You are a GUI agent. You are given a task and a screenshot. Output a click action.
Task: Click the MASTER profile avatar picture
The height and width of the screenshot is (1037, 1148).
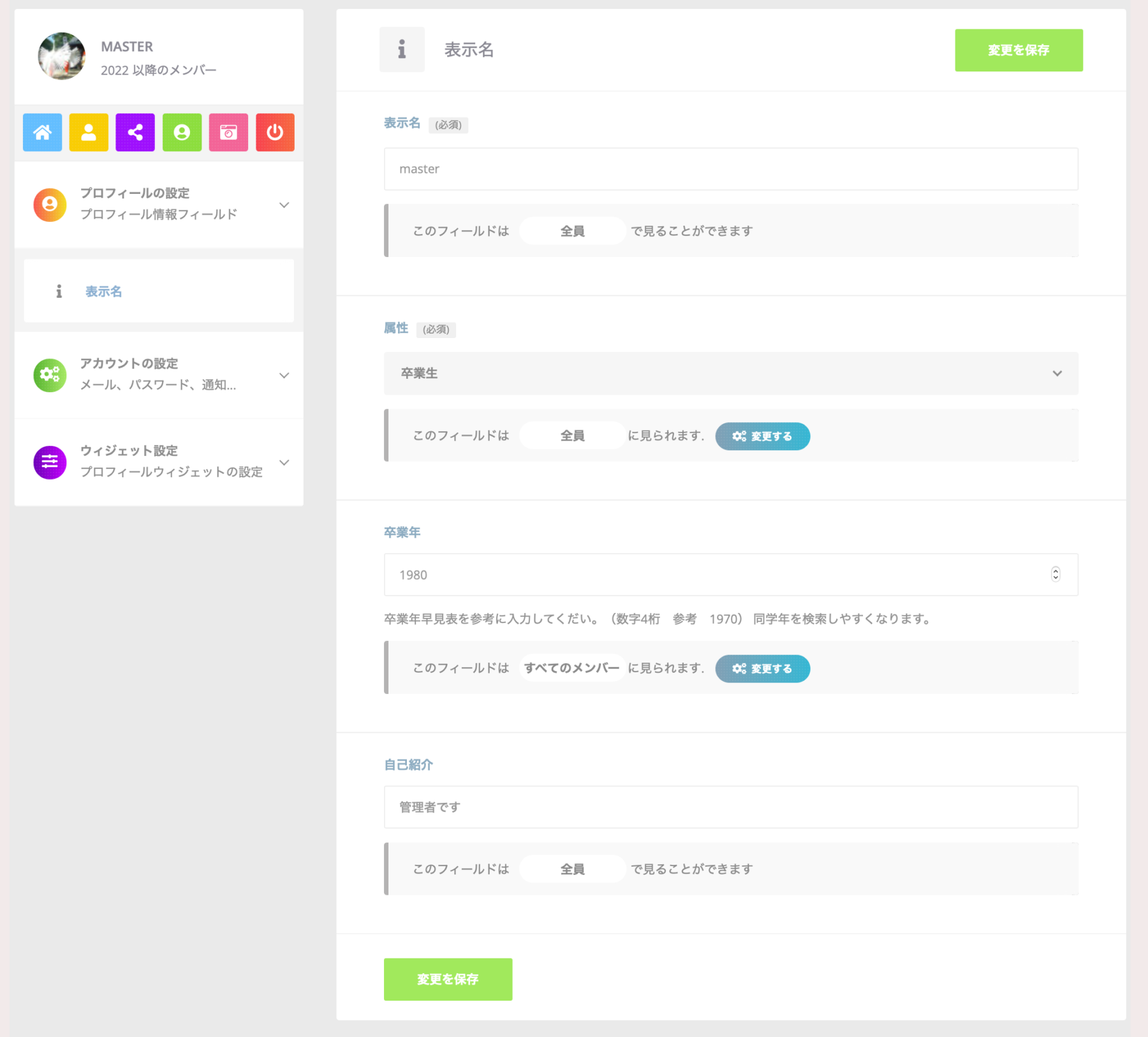[61, 56]
